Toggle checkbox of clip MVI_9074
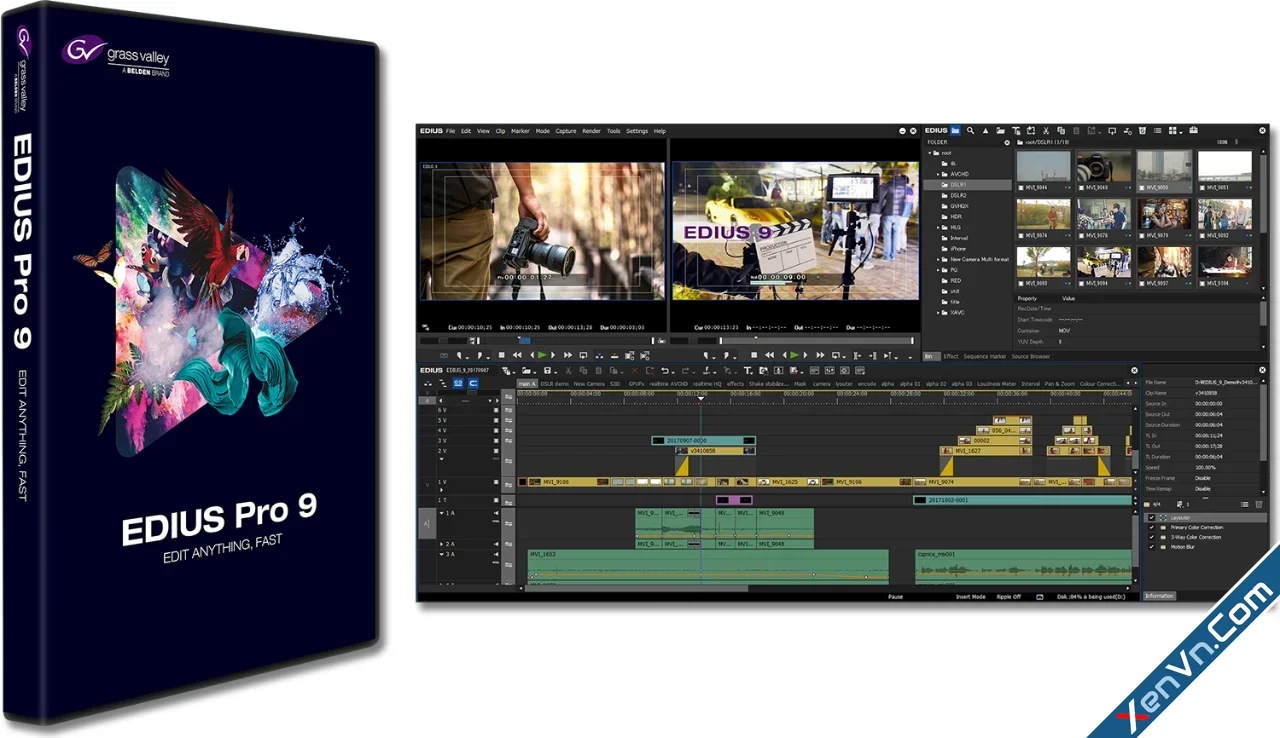1280x738 pixels. pyautogui.click(x=1020, y=235)
